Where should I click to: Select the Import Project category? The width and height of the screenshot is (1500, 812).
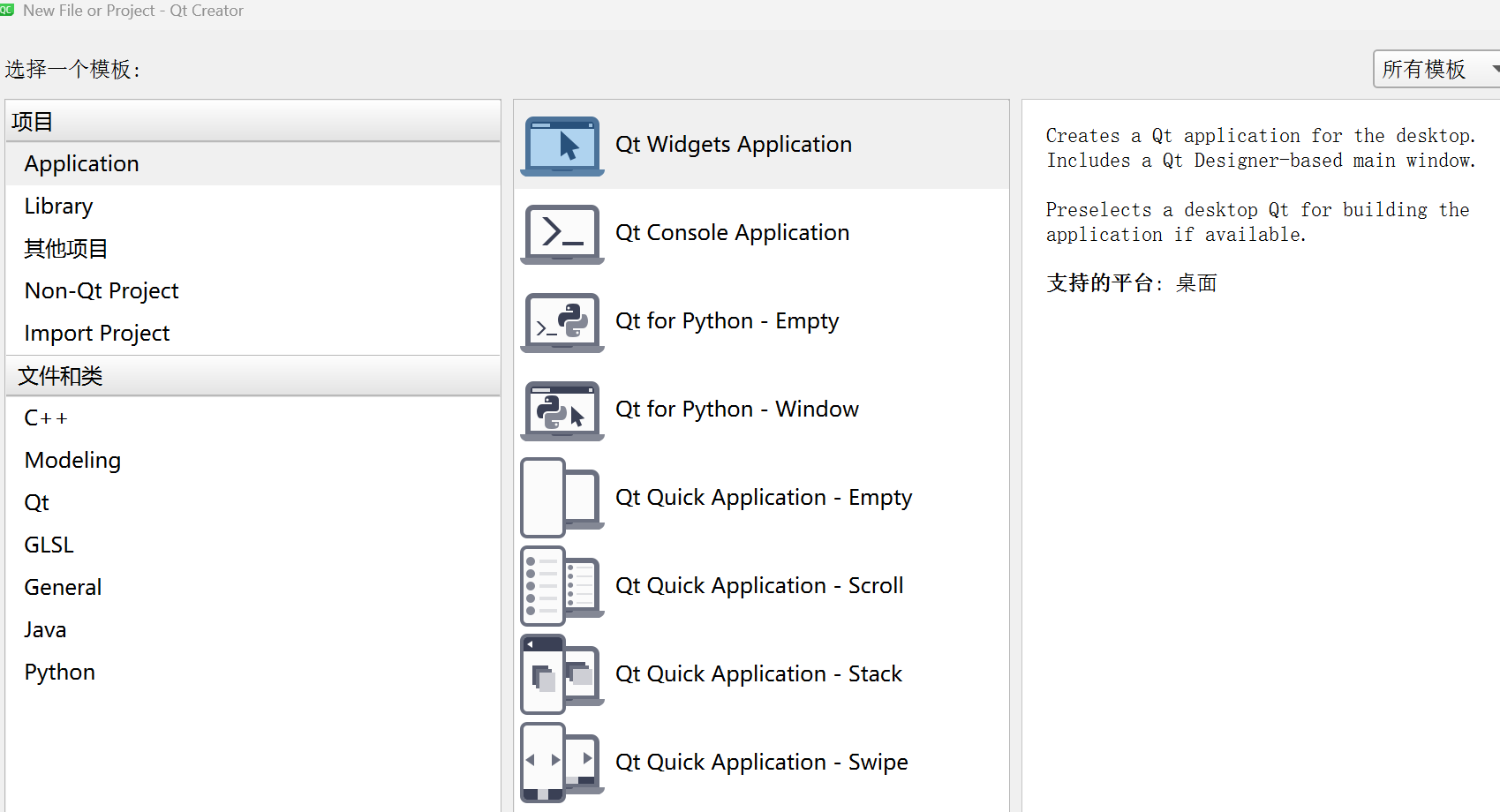tap(253, 334)
